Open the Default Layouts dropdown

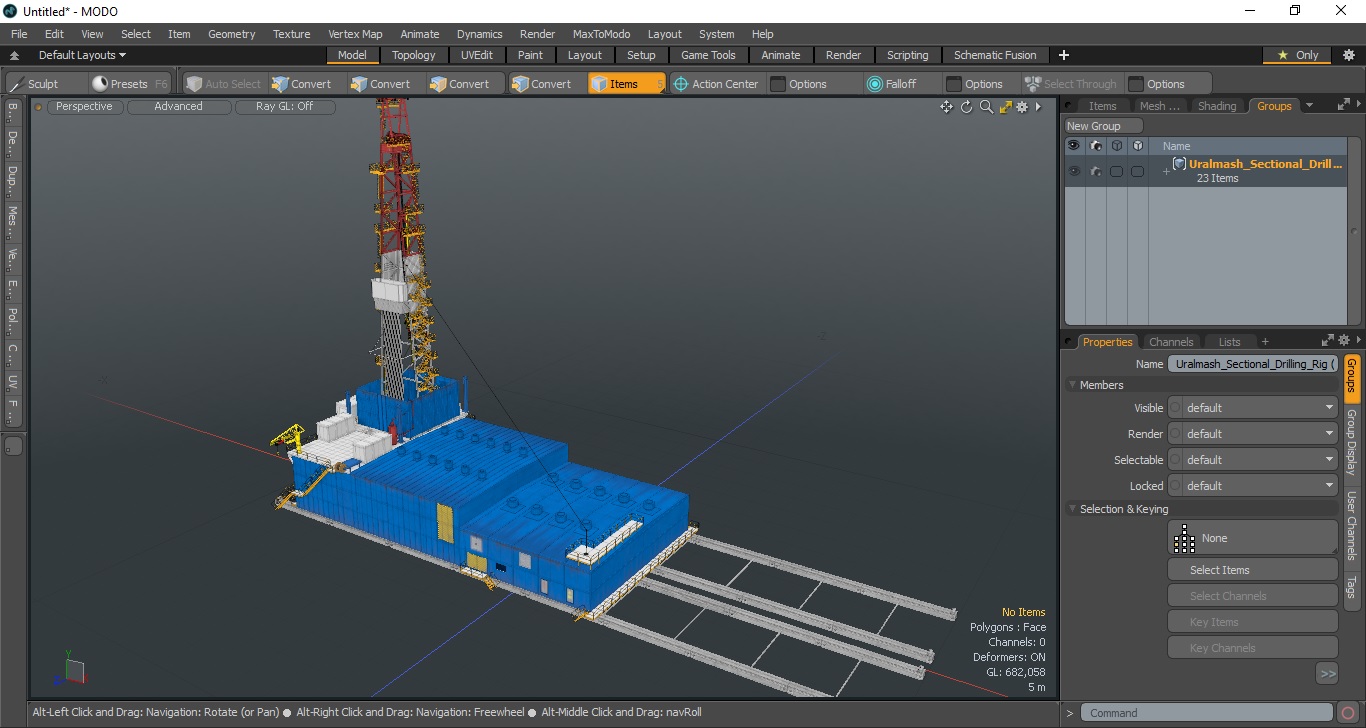[82, 55]
